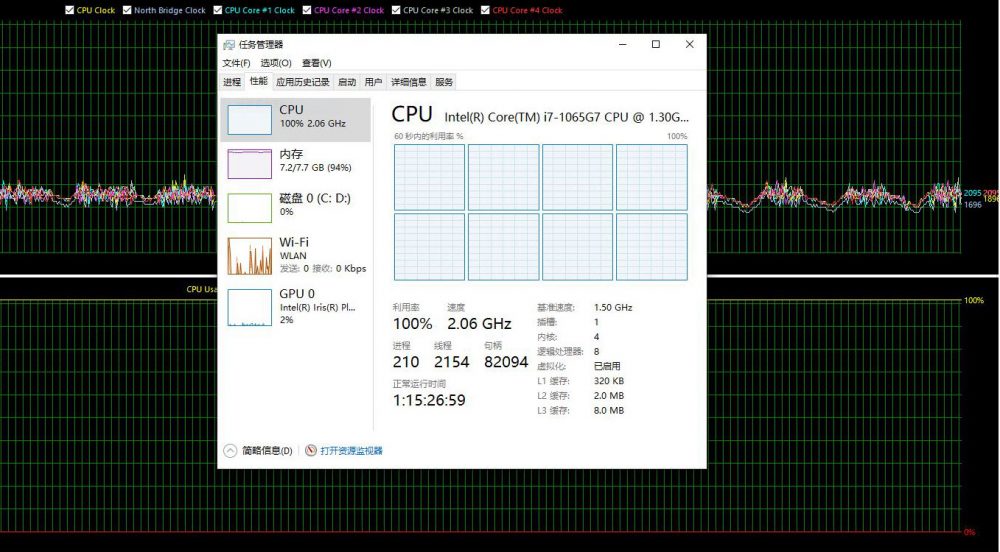Select the Wi-Fi activity graph thumbnail

(x=249, y=256)
